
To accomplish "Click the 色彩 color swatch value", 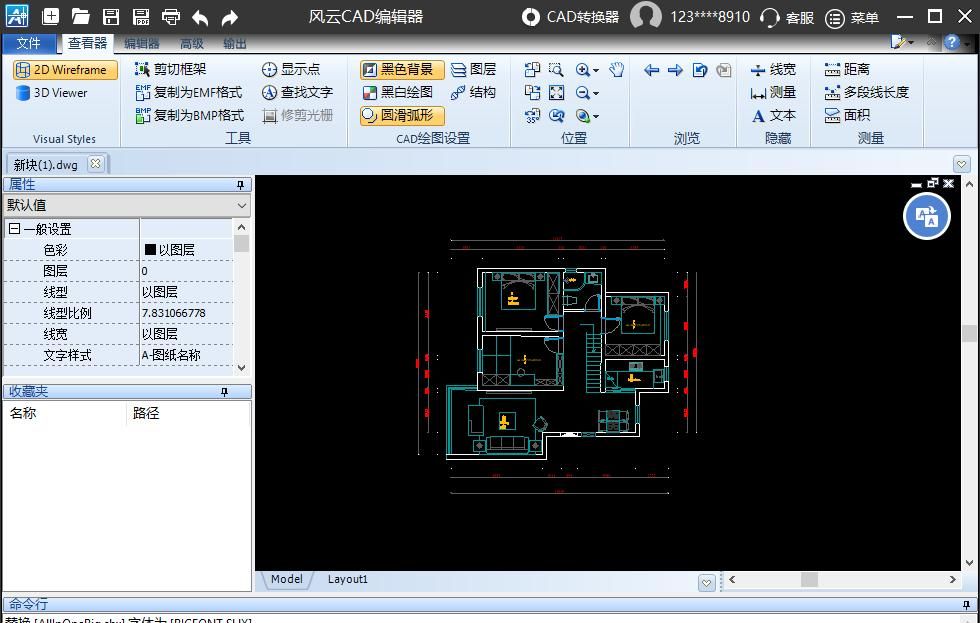I will click(x=151, y=250).
